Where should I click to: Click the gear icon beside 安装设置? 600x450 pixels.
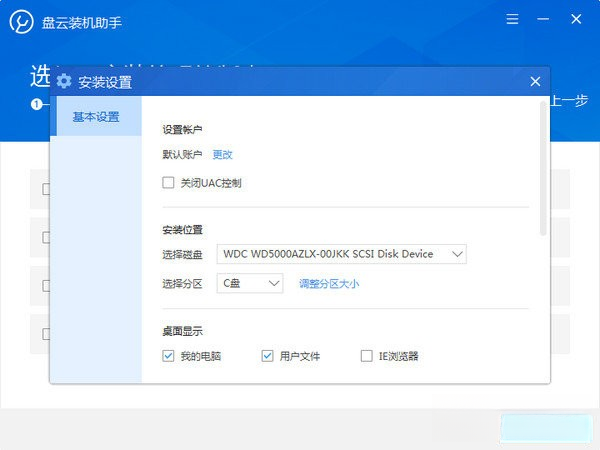(x=64, y=81)
